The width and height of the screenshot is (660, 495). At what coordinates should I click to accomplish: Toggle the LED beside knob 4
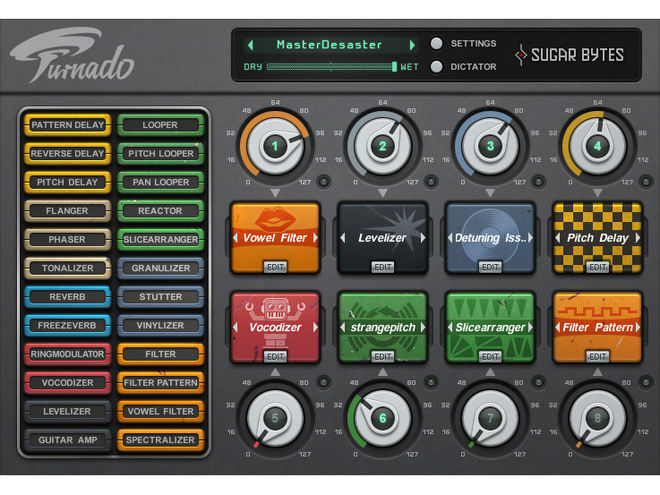[645, 181]
